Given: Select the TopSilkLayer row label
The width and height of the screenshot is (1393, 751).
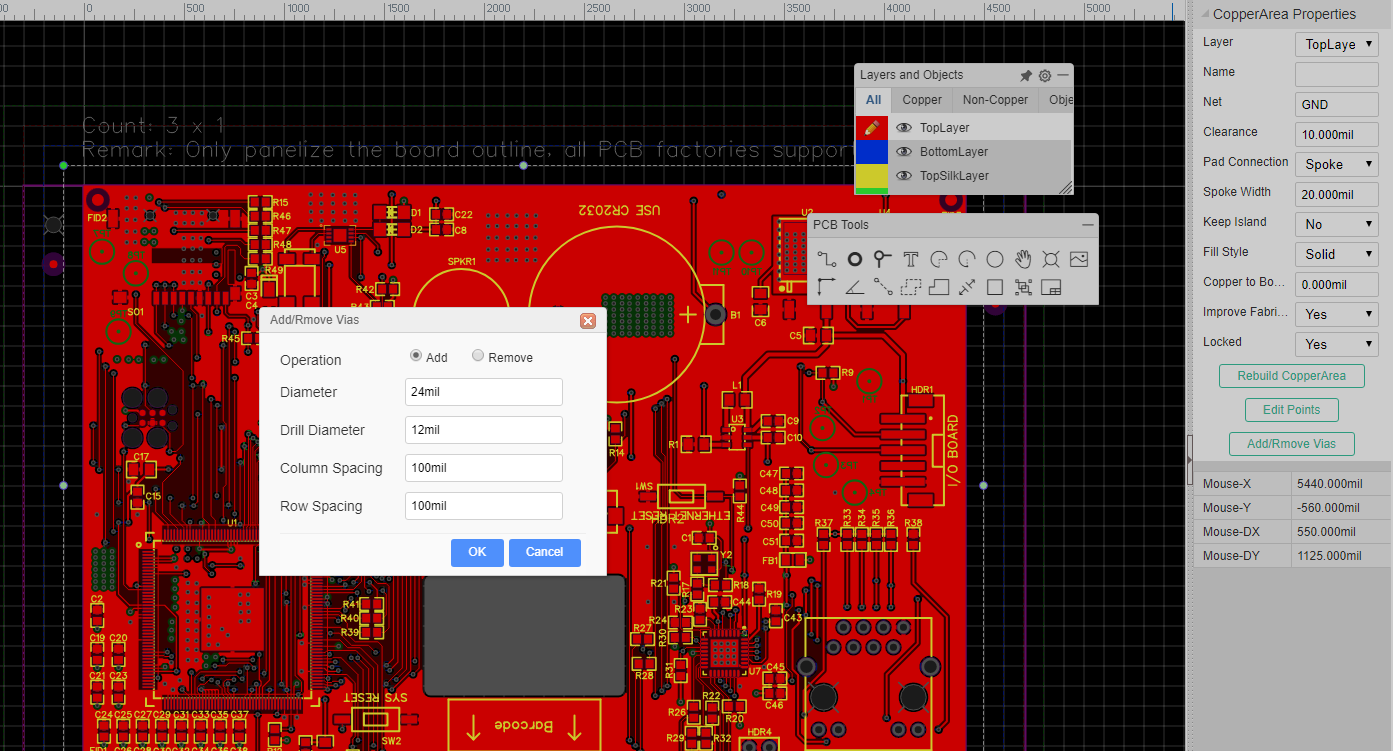Looking at the screenshot, I should point(954,176).
